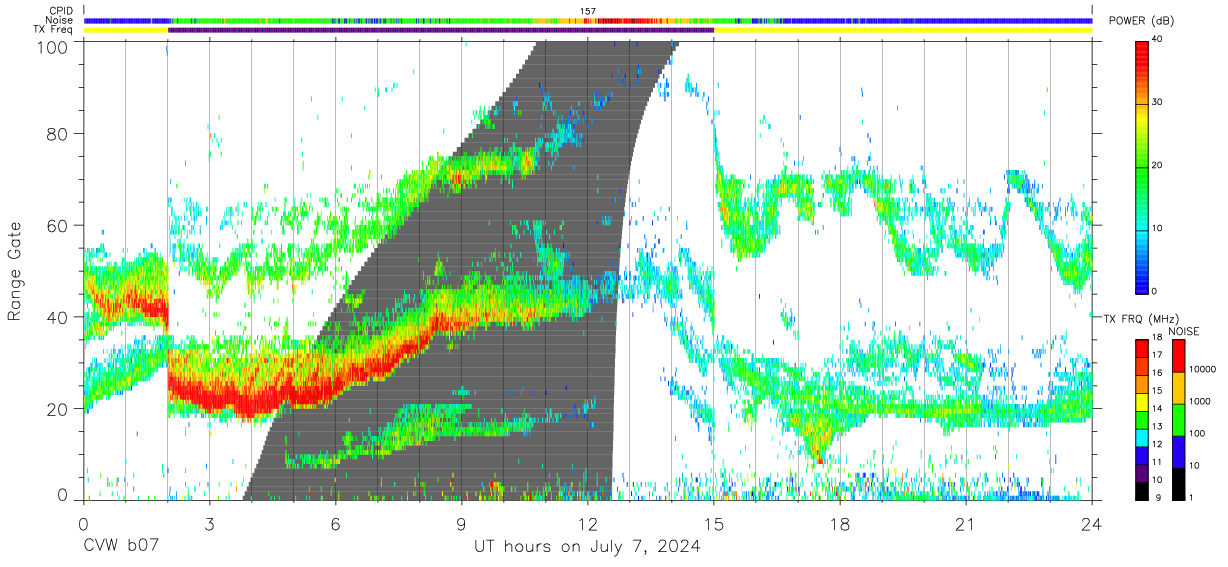Click the CPID value '157'

[588, 10]
